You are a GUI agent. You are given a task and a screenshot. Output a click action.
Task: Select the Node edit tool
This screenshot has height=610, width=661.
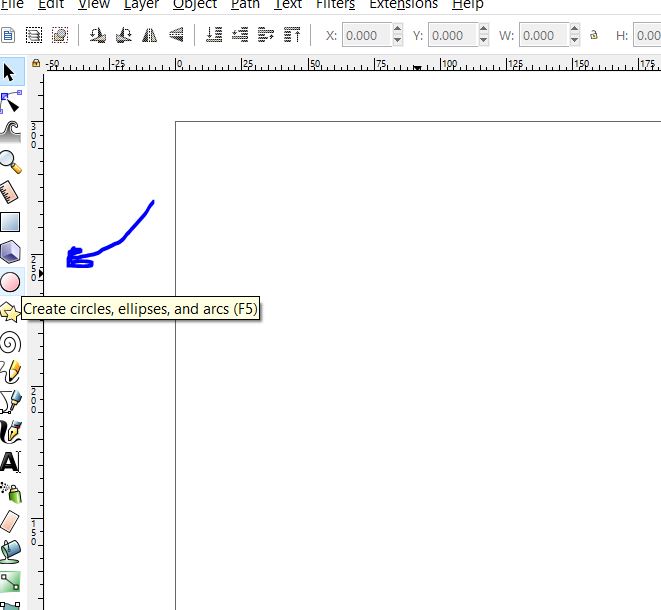pos(10,102)
